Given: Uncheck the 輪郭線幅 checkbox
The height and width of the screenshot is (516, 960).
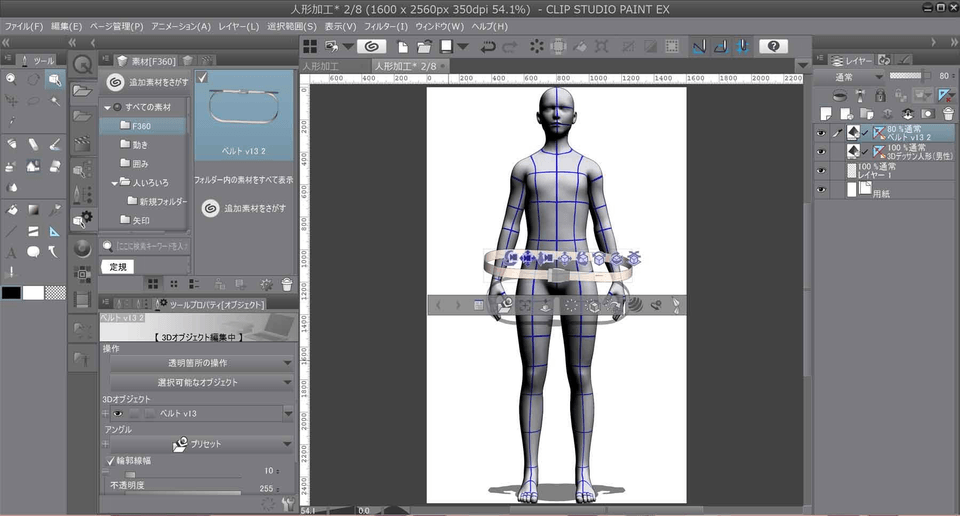Looking at the screenshot, I should click(111, 460).
